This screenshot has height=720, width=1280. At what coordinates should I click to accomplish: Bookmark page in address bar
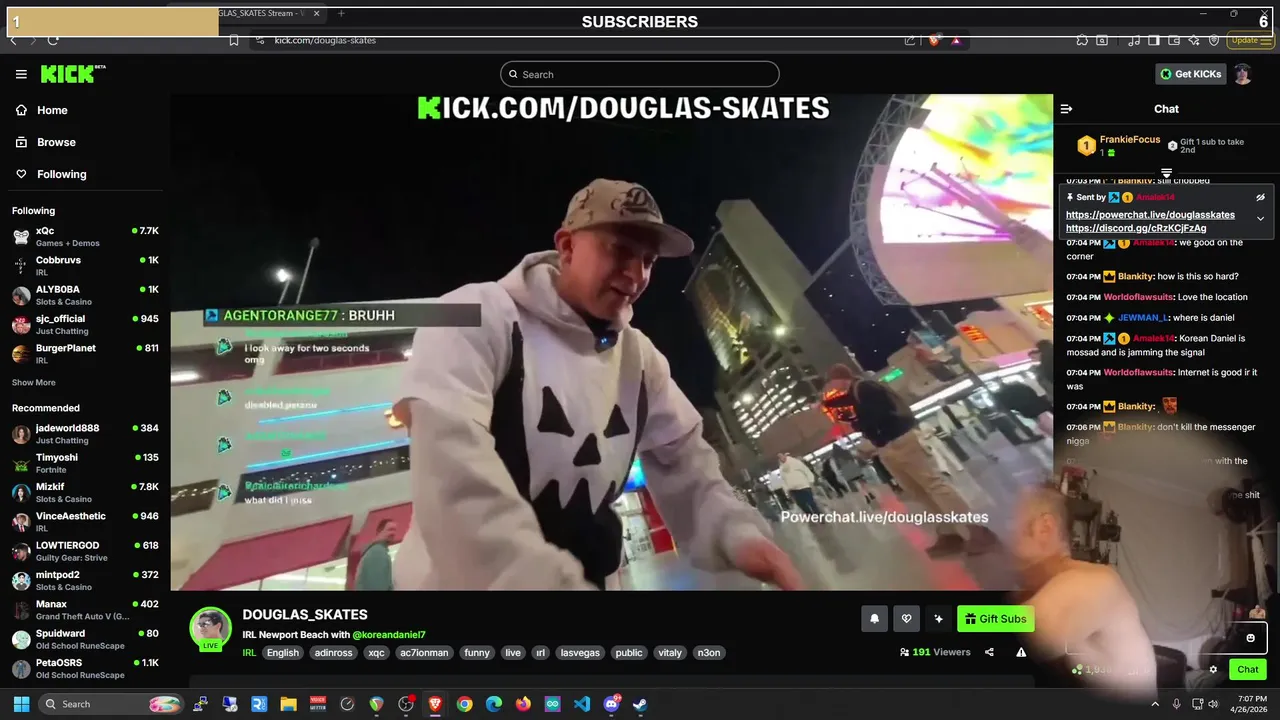pyautogui.click(x=233, y=40)
